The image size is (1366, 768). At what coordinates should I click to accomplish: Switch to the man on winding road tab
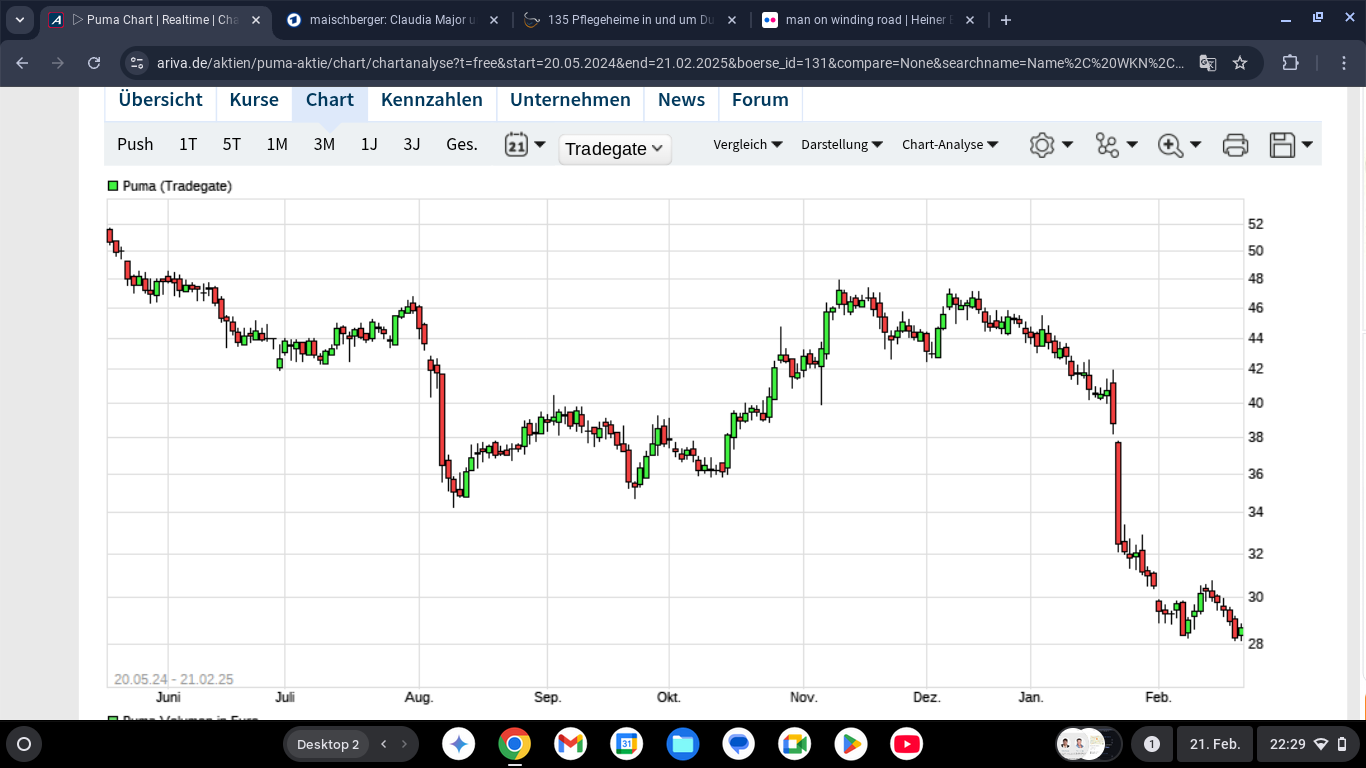coord(868,20)
